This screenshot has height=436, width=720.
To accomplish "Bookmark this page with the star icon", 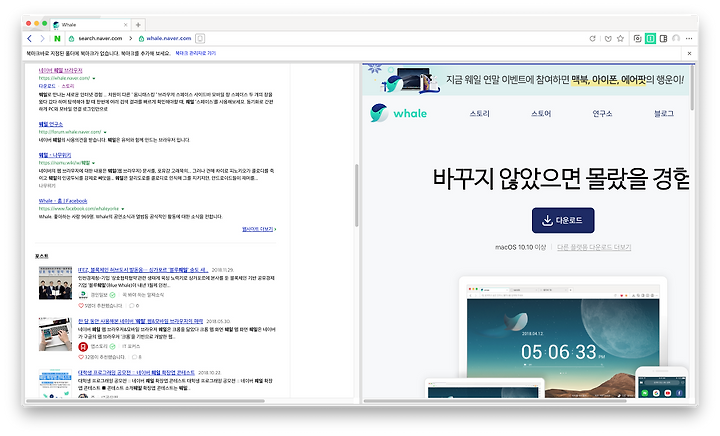I will (620, 39).
